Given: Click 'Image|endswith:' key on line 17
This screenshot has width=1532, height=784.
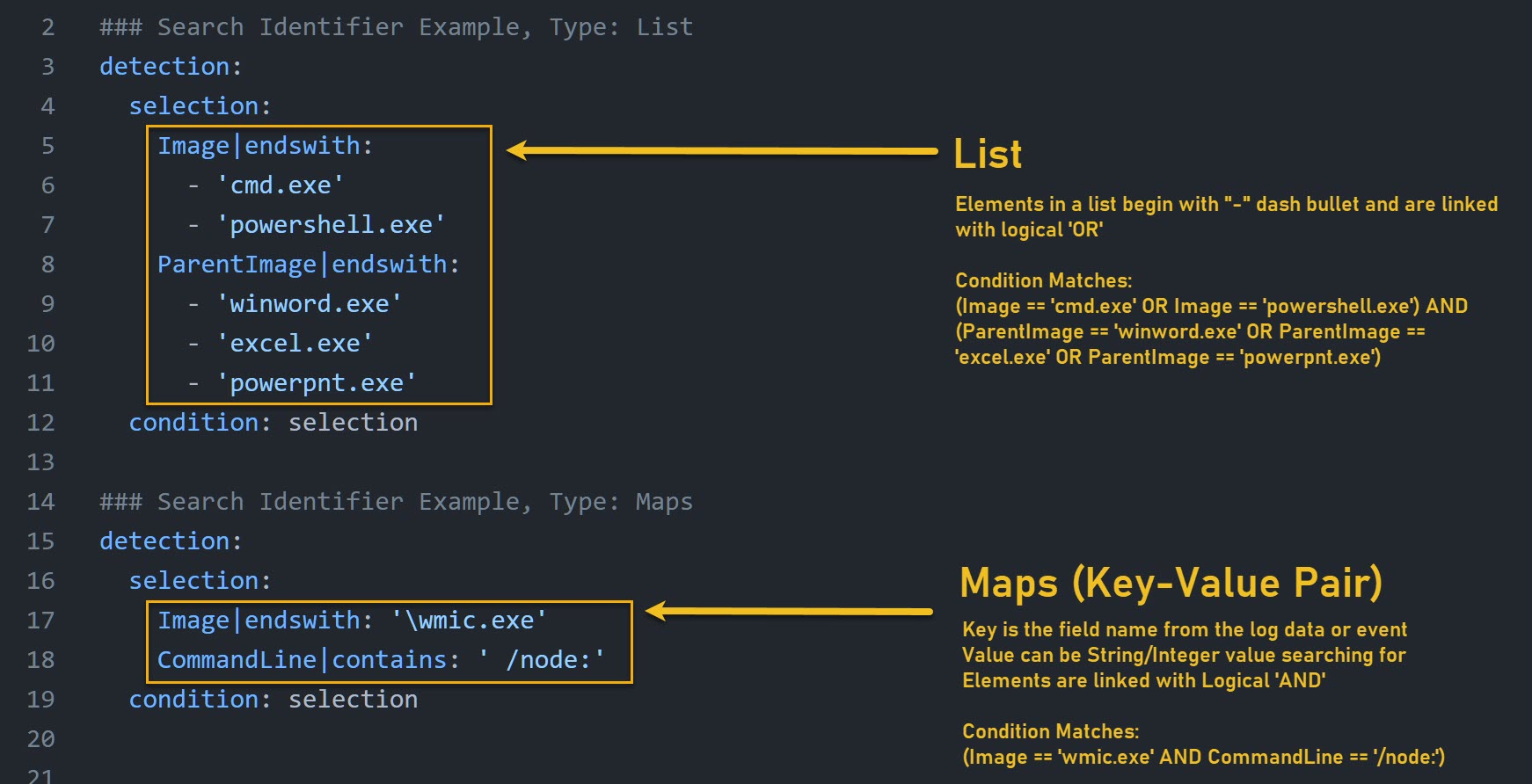Looking at the screenshot, I should [x=266, y=621].
